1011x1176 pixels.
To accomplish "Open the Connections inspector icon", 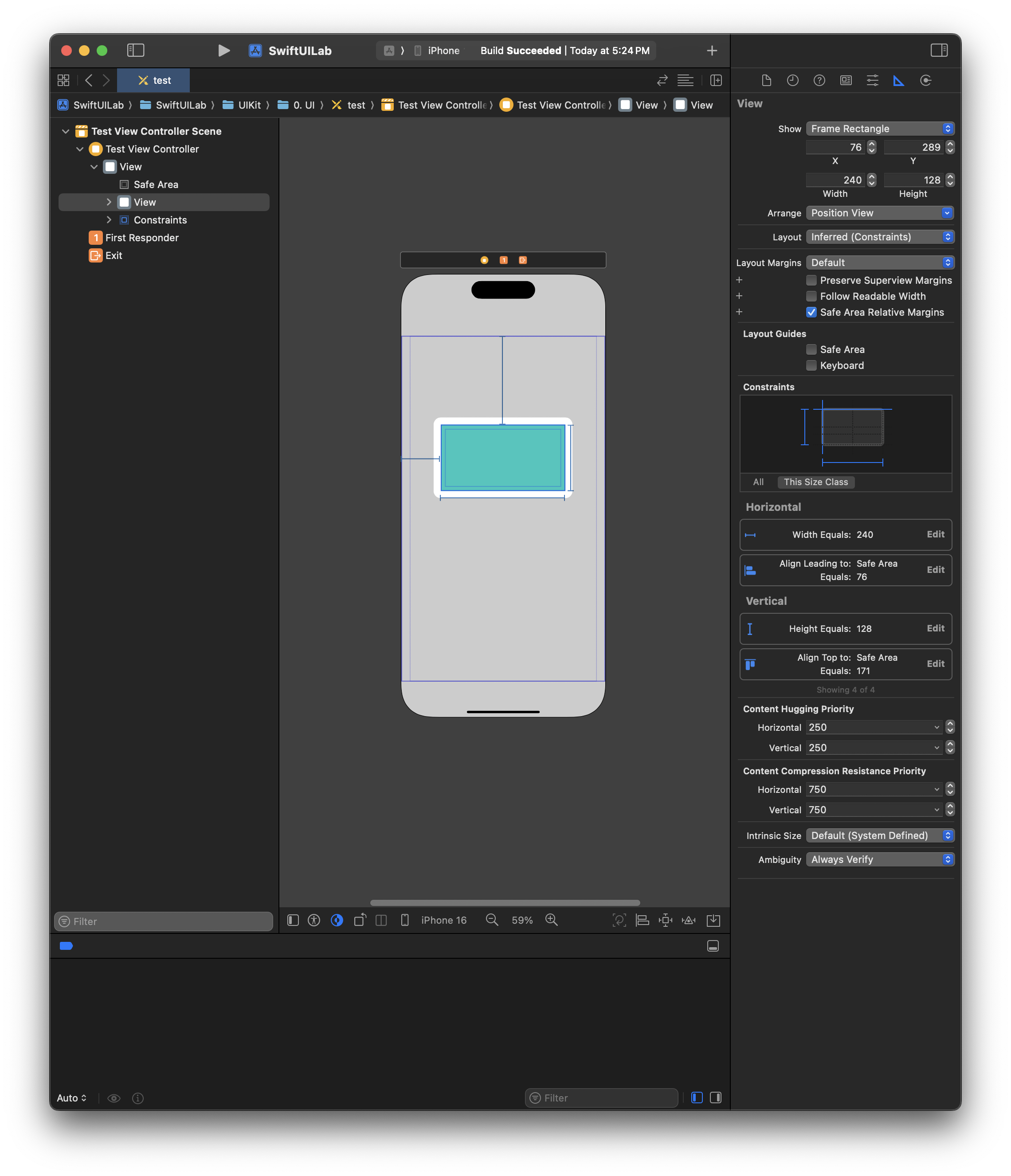I will click(x=925, y=80).
